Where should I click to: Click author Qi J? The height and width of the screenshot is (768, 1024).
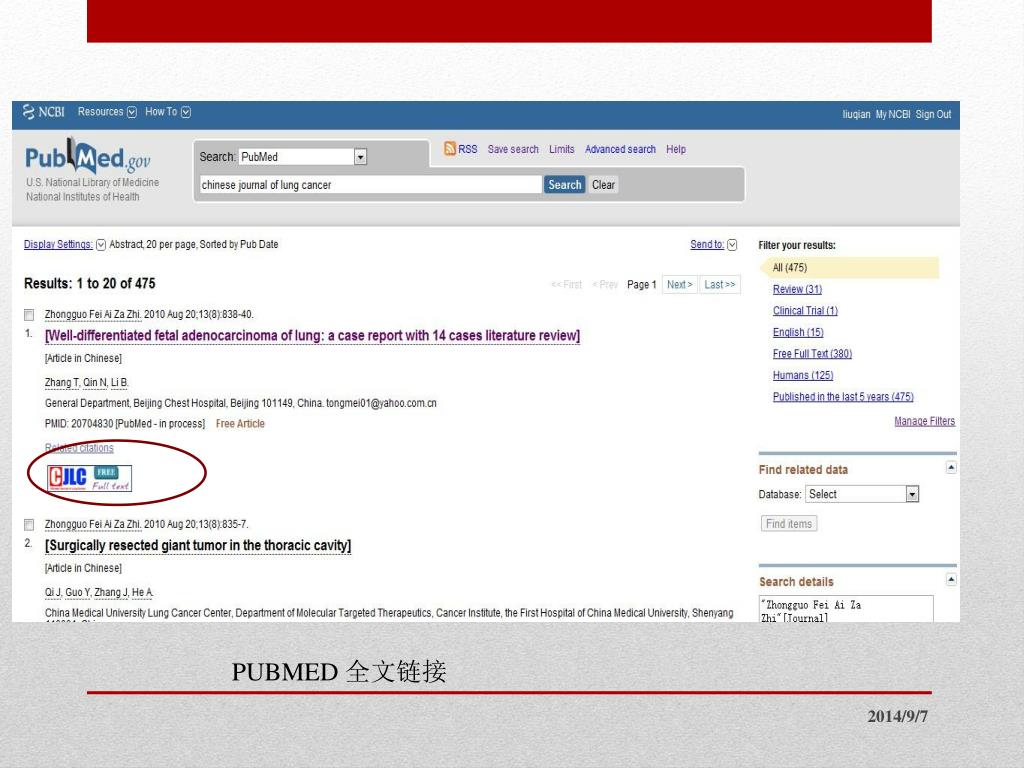pos(54,592)
